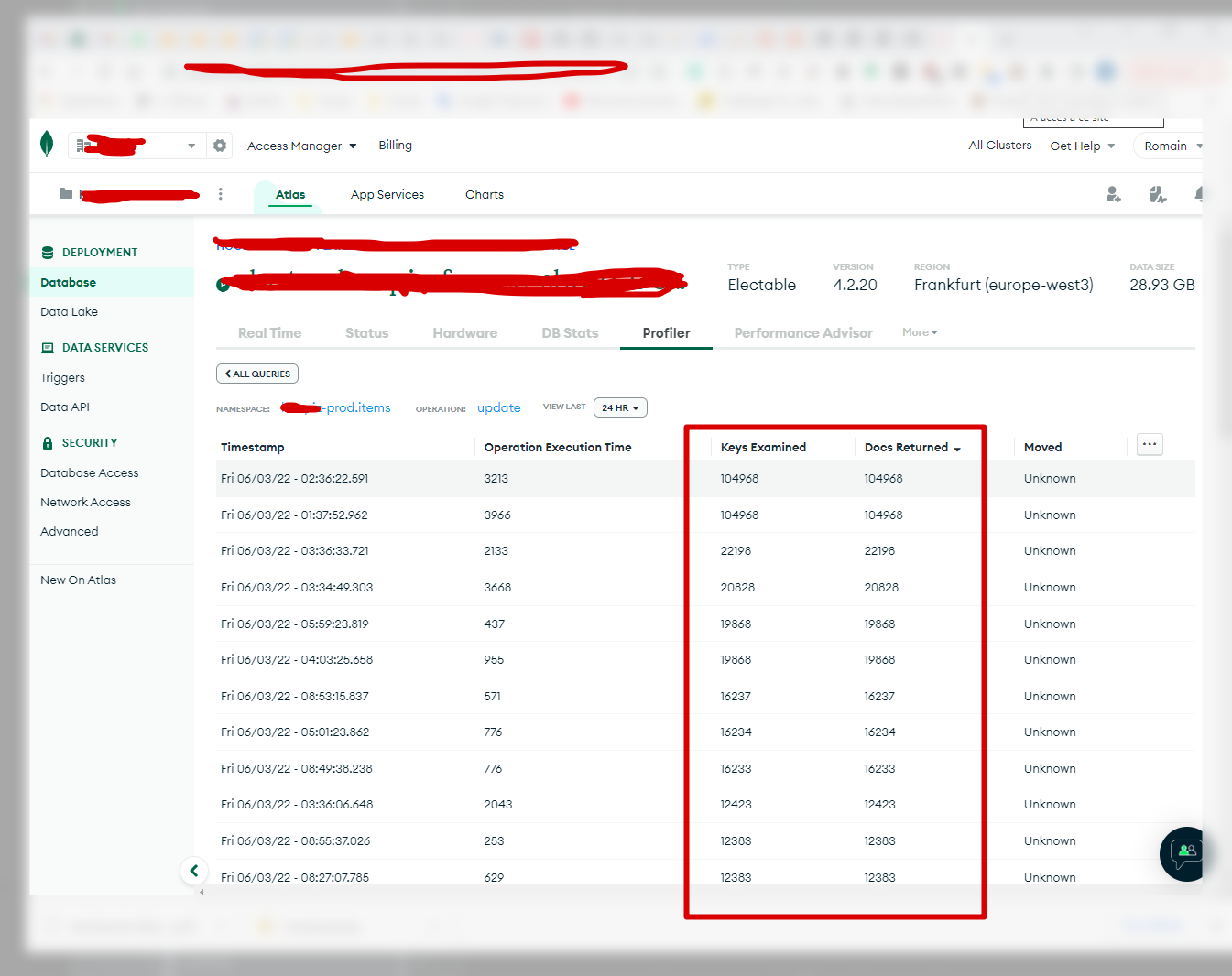Viewport: 1232px width, 976px height.
Task: Open the 24 HR view-last dropdown
Action: coord(620,407)
